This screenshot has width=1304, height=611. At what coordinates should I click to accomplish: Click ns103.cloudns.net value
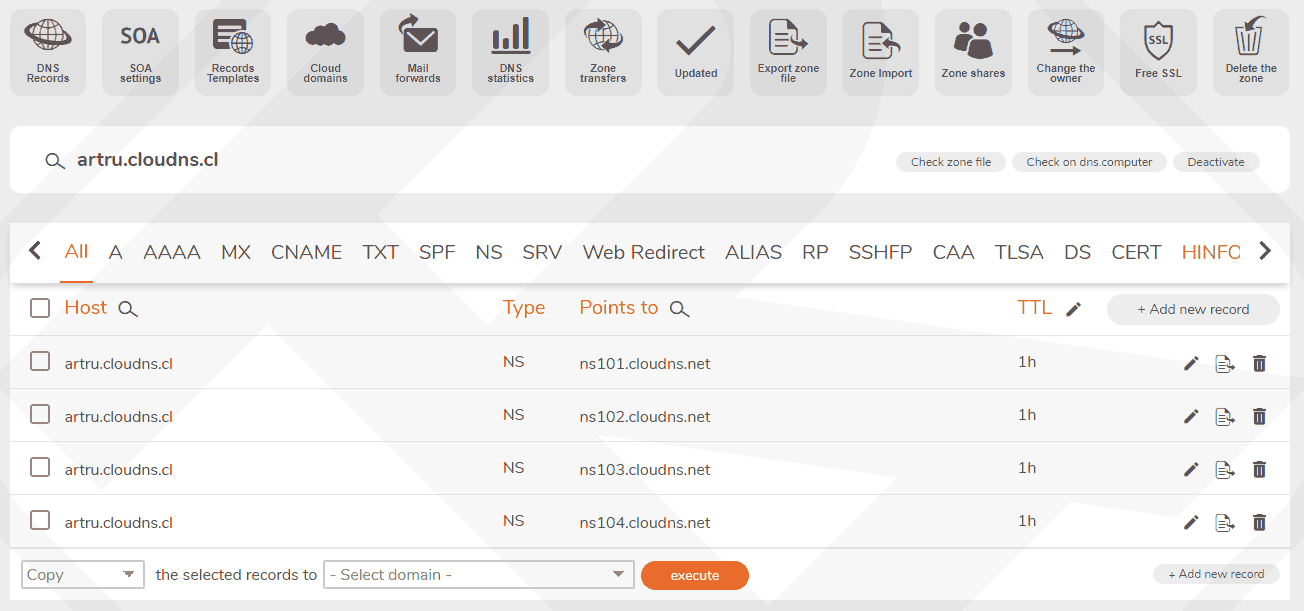[x=645, y=470]
